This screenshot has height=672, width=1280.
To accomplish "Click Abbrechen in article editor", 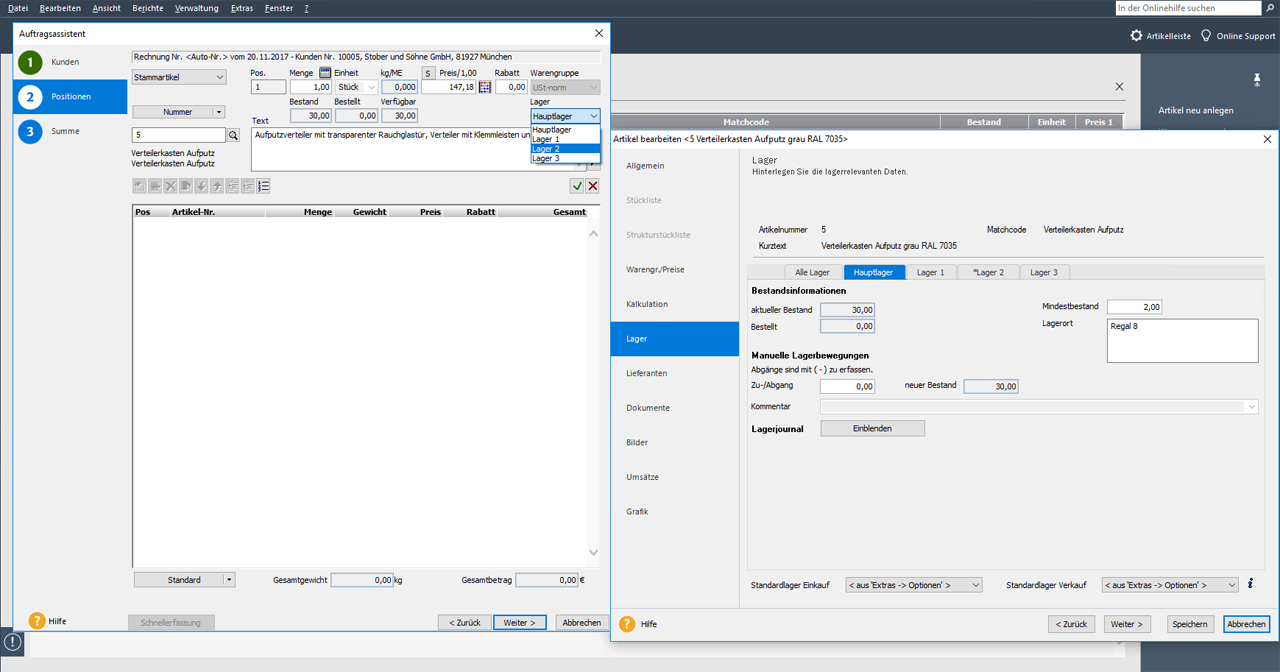I will click(1246, 624).
